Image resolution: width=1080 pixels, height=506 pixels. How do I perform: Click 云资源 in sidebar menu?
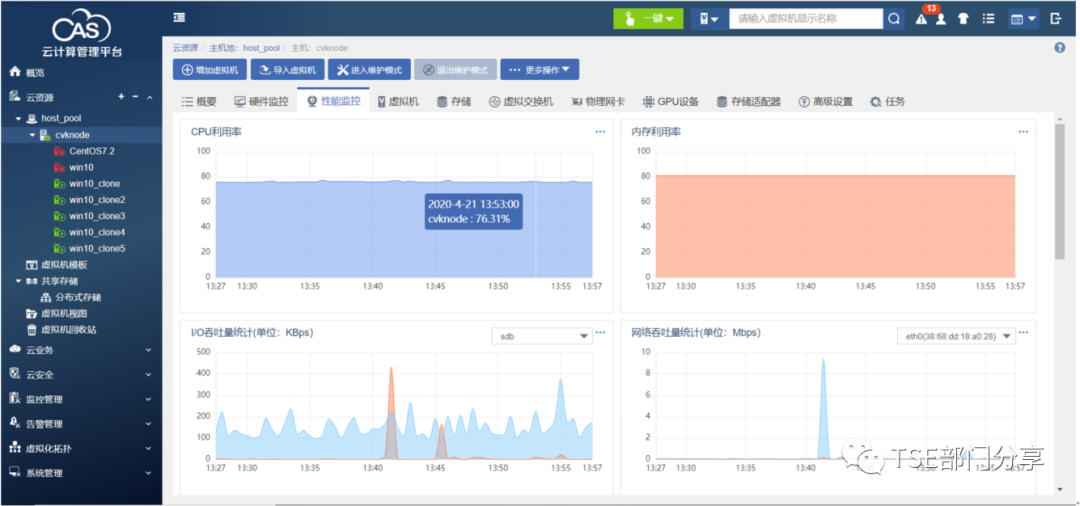(40, 98)
